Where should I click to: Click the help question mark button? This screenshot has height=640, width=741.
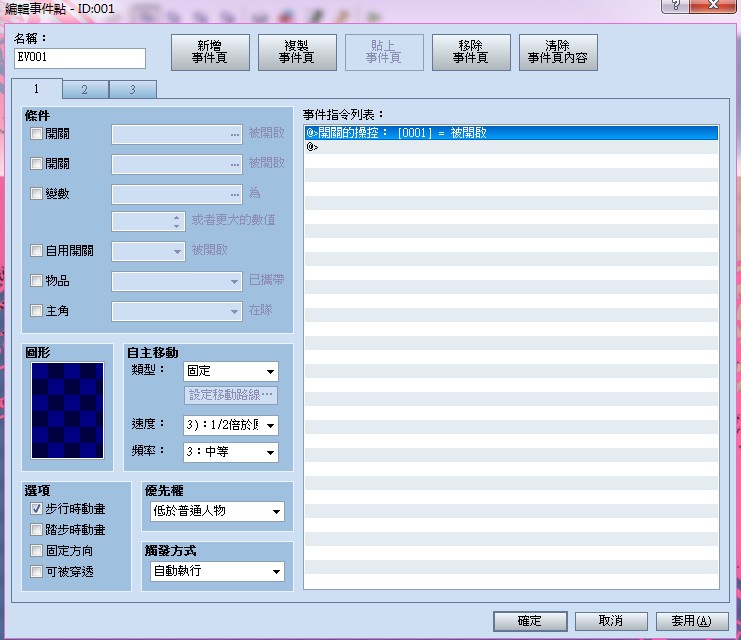point(675,6)
